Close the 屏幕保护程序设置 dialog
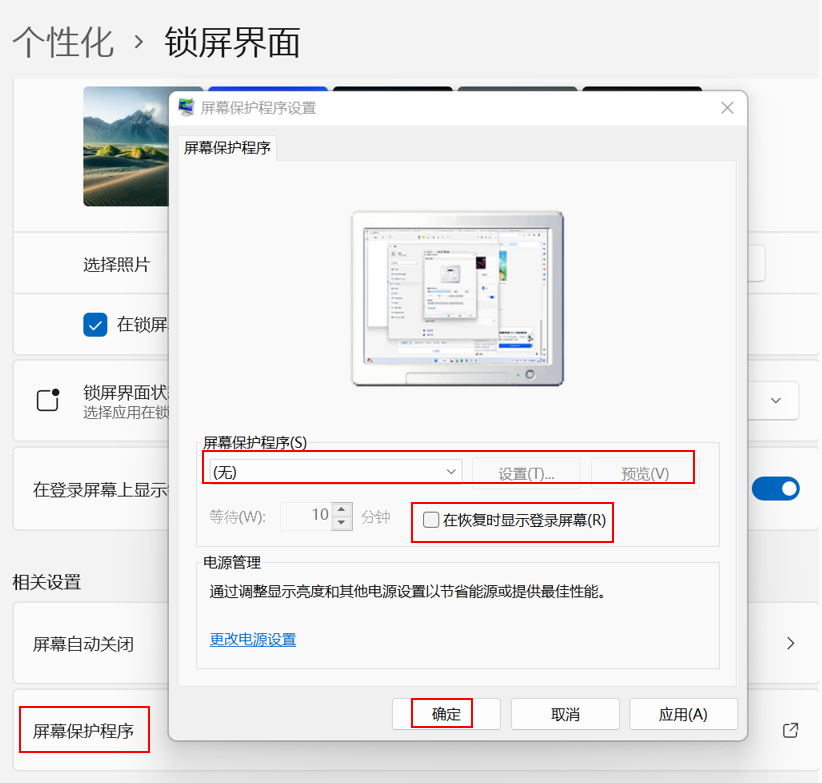This screenshot has height=783, width=822. coord(727,107)
